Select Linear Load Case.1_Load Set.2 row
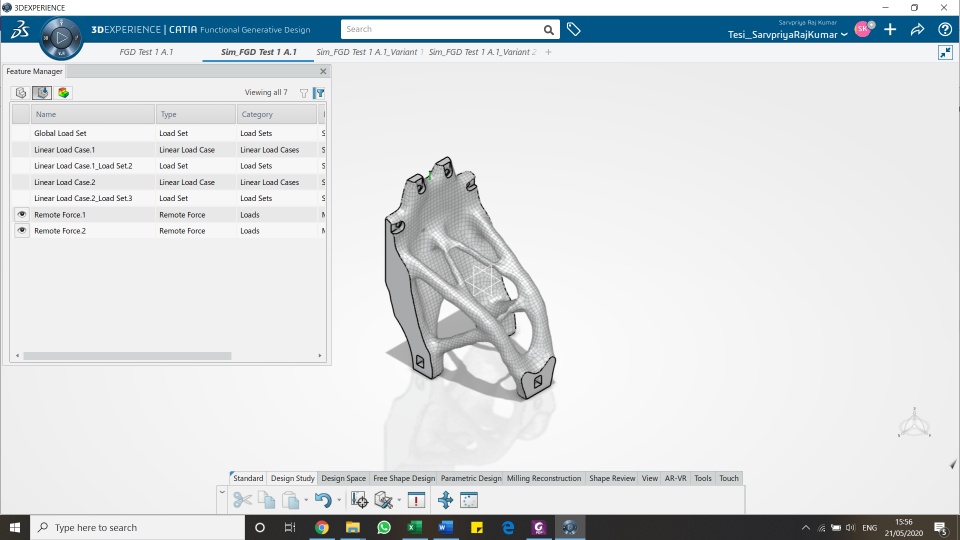Viewport: 960px width, 540px height. coord(168,165)
